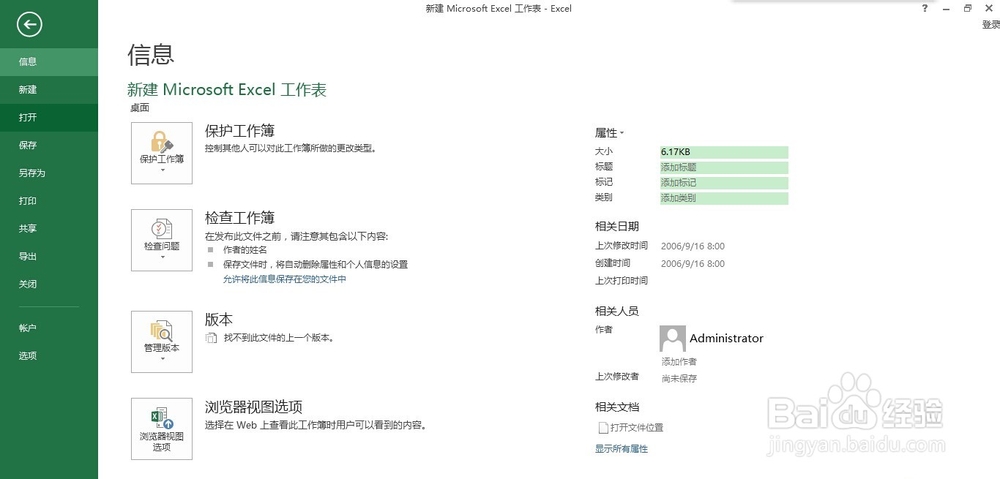Click the 尚未保存 last modified by value
Screen dimensions: 1000x479
pyautogui.click(x=679, y=378)
